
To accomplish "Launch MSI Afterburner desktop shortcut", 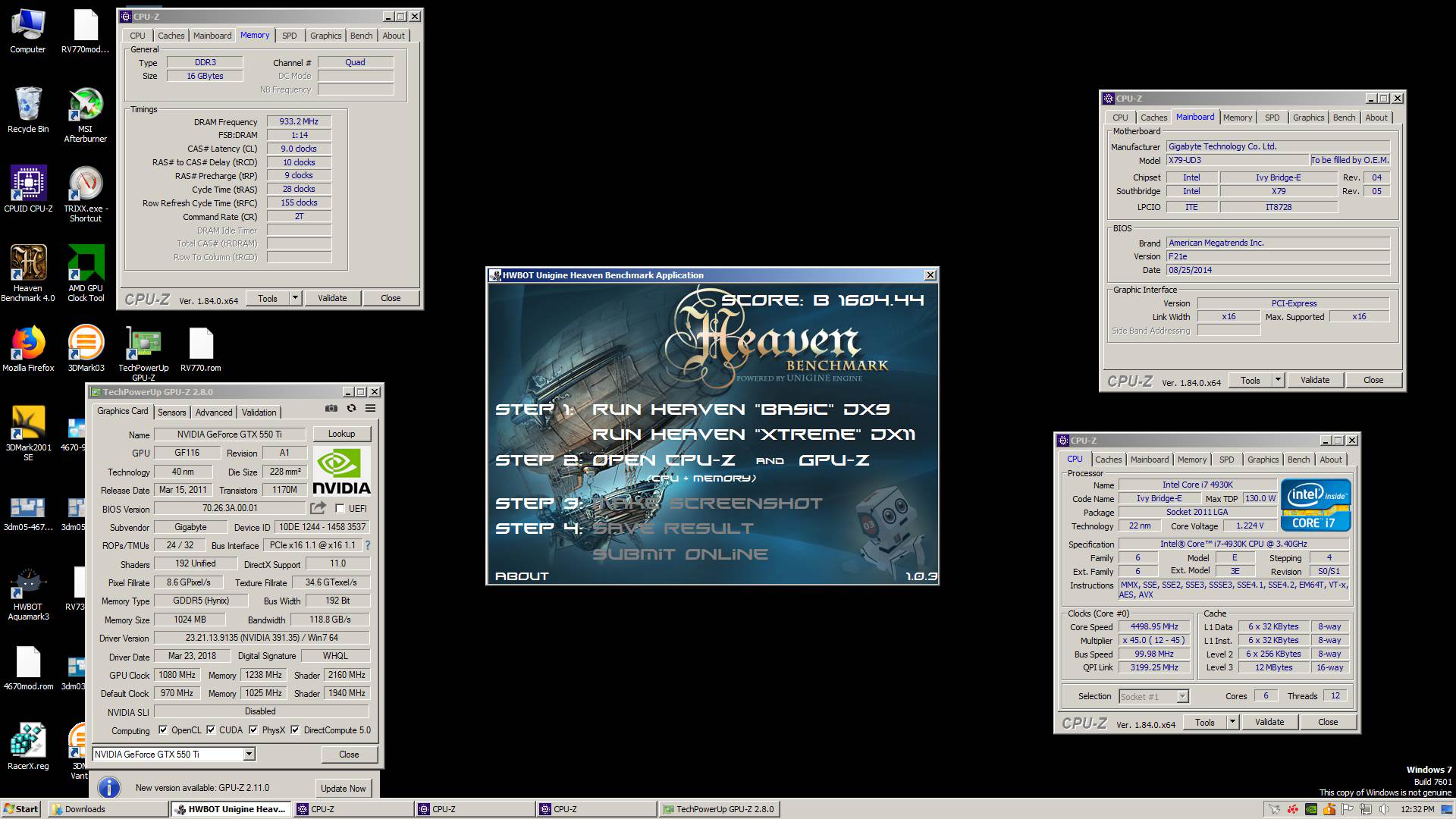I will [86, 115].
